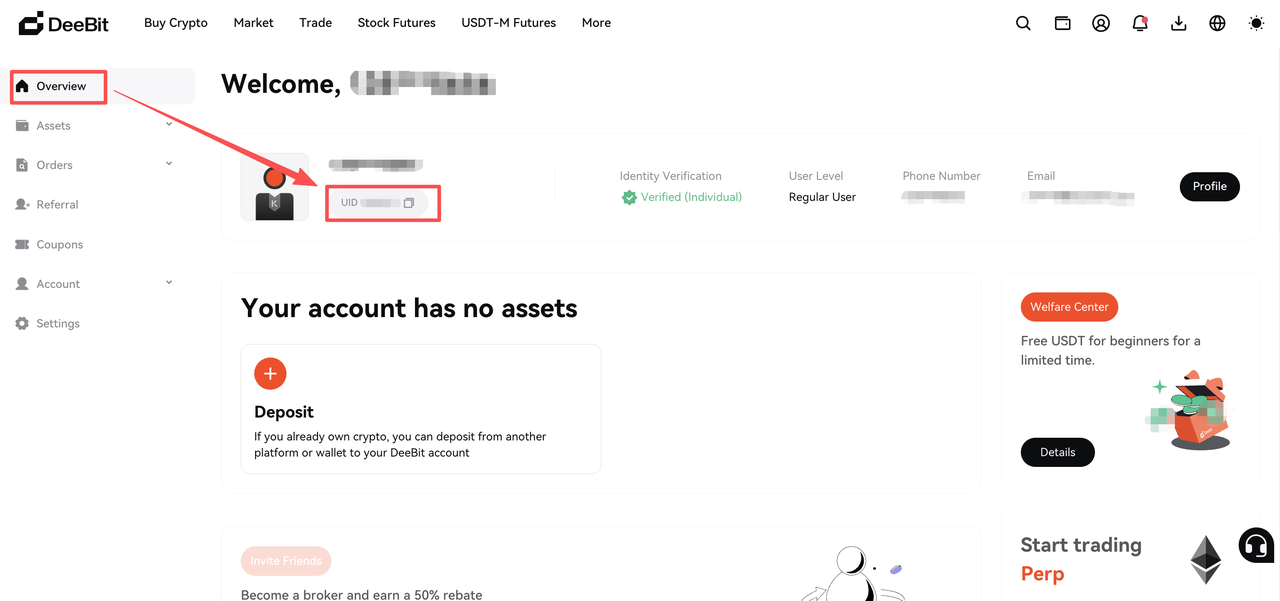Click the download app icon
Viewport: 1280px width, 601px height.
(x=1179, y=23)
